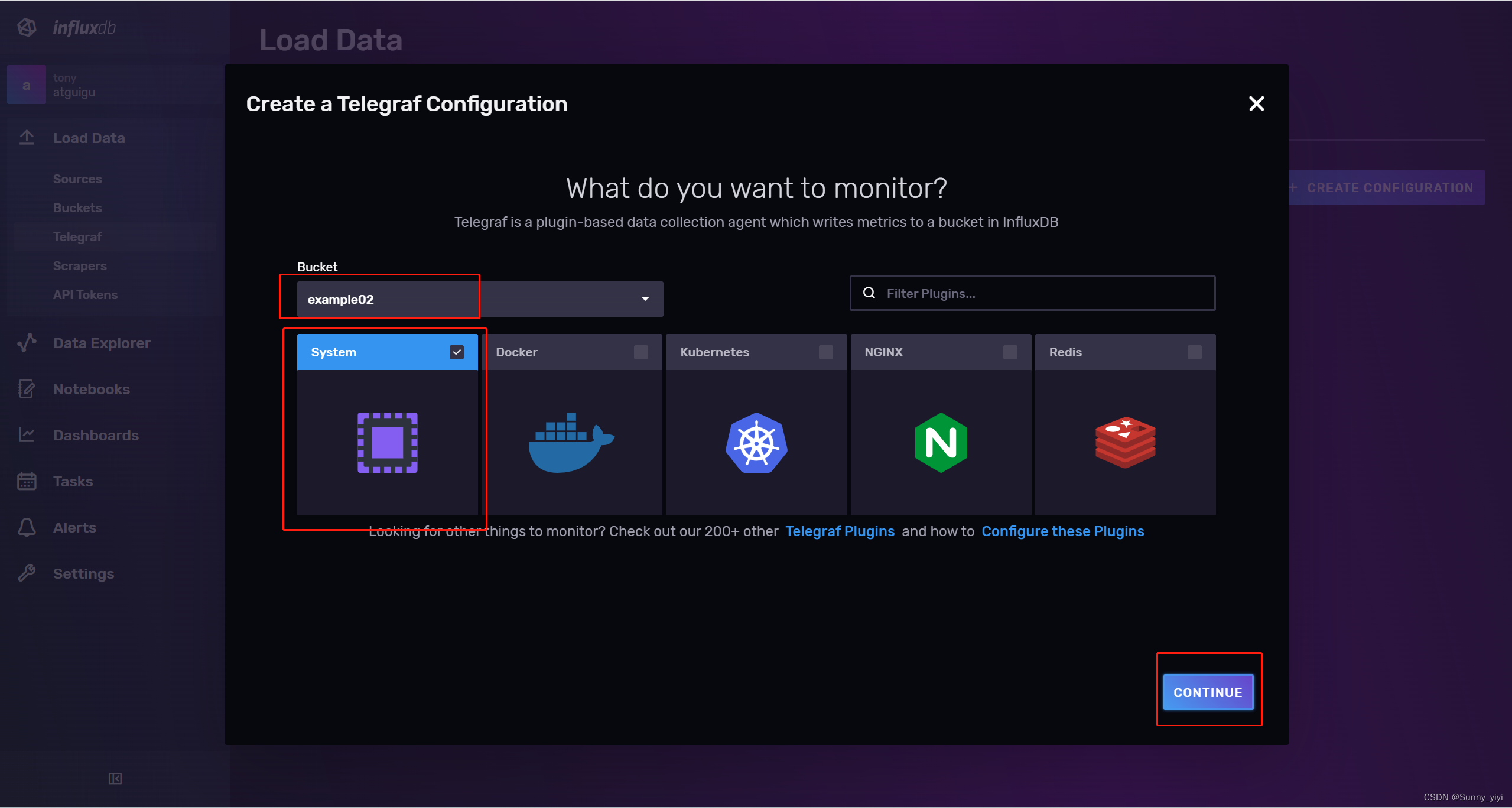Check the Redis plugin checkbox

point(1195,352)
